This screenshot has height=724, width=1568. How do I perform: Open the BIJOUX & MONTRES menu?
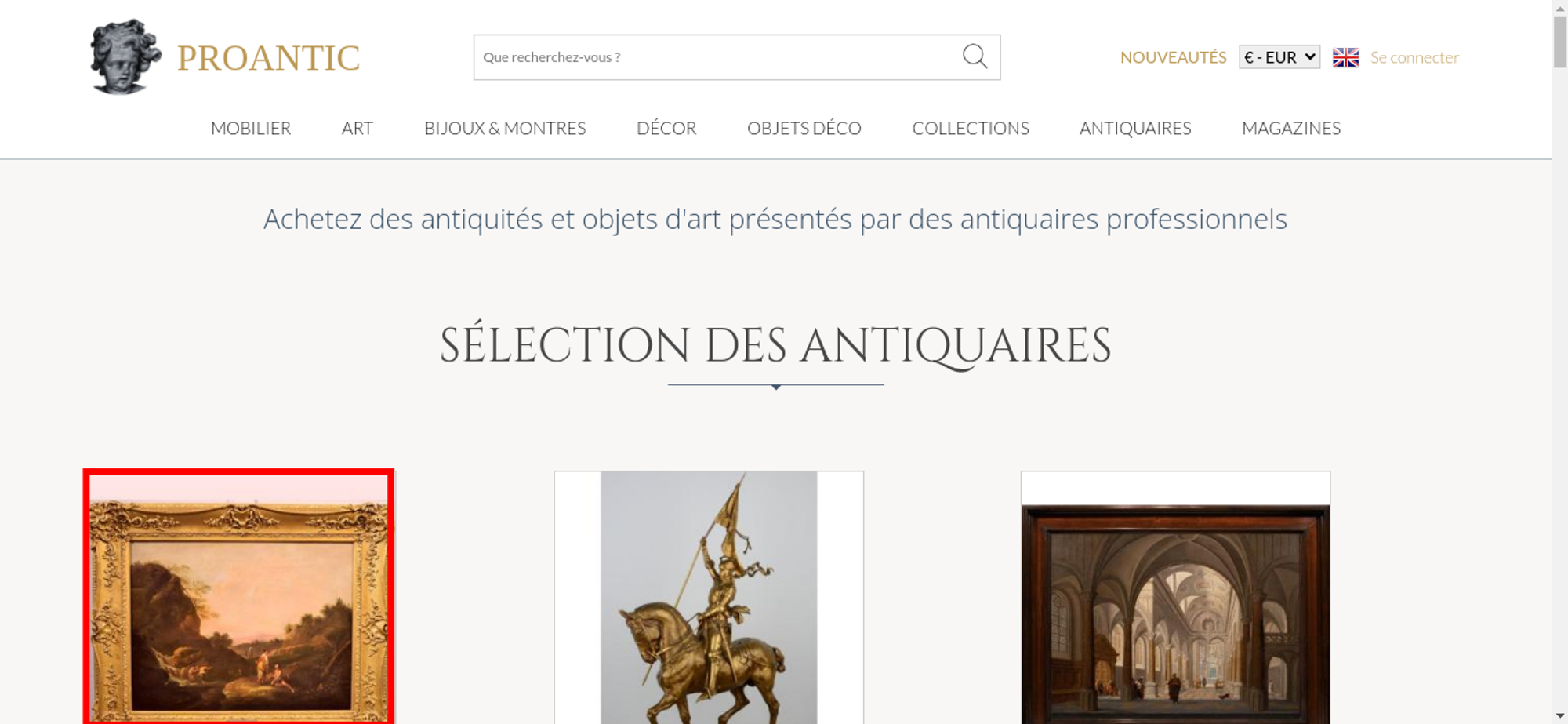point(505,128)
